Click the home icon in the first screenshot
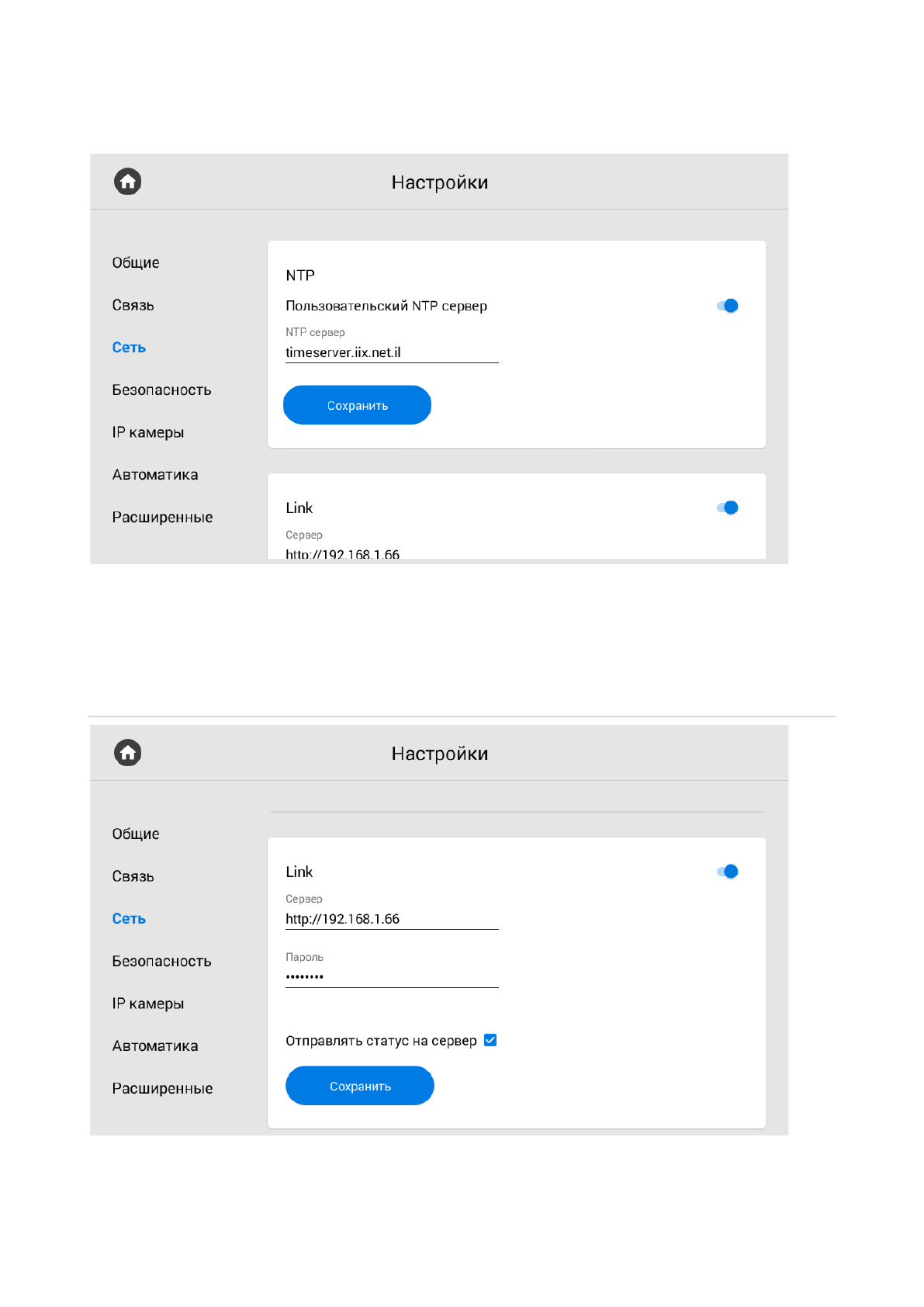This screenshot has width=924, height=1307. tap(128, 182)
